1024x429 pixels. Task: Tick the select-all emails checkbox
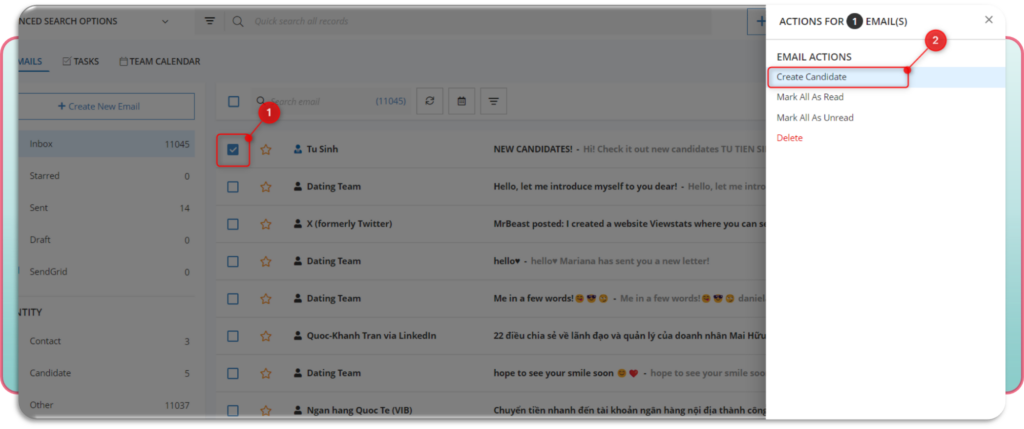click(234, 101)
